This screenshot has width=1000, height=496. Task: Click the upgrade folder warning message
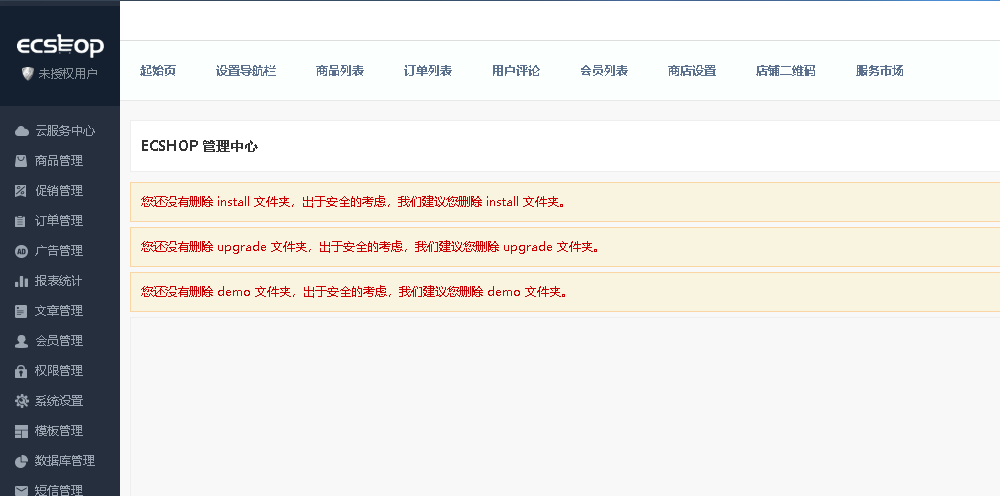565,247
